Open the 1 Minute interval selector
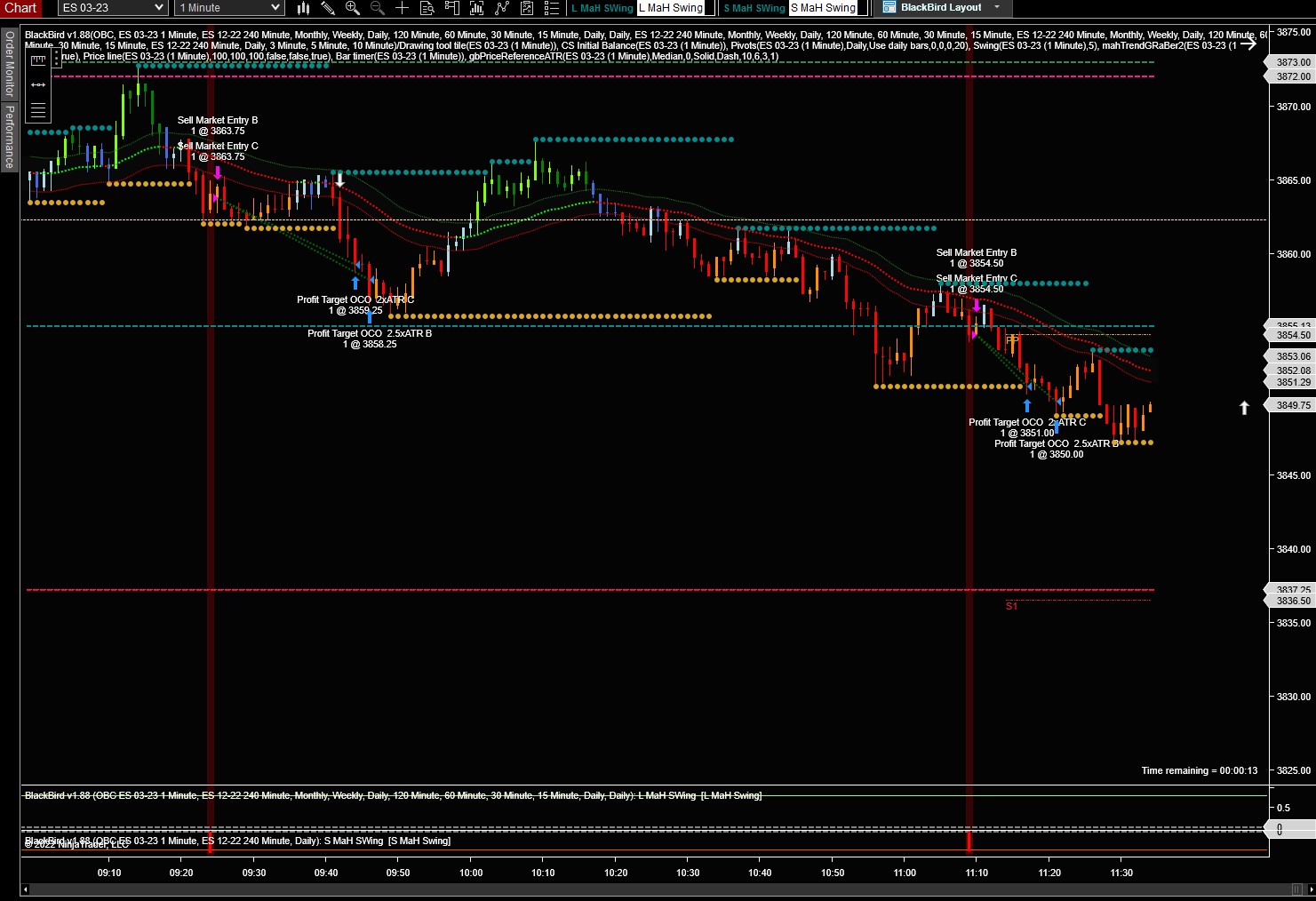This screenshot has width=1316, height=901. pyautogui.click(x=229, y=8)
